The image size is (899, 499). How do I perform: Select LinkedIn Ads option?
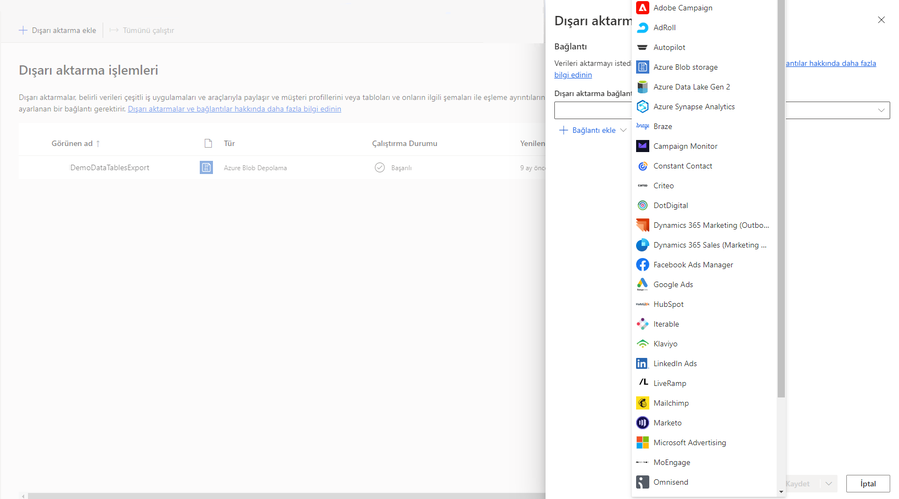point(704,364)
